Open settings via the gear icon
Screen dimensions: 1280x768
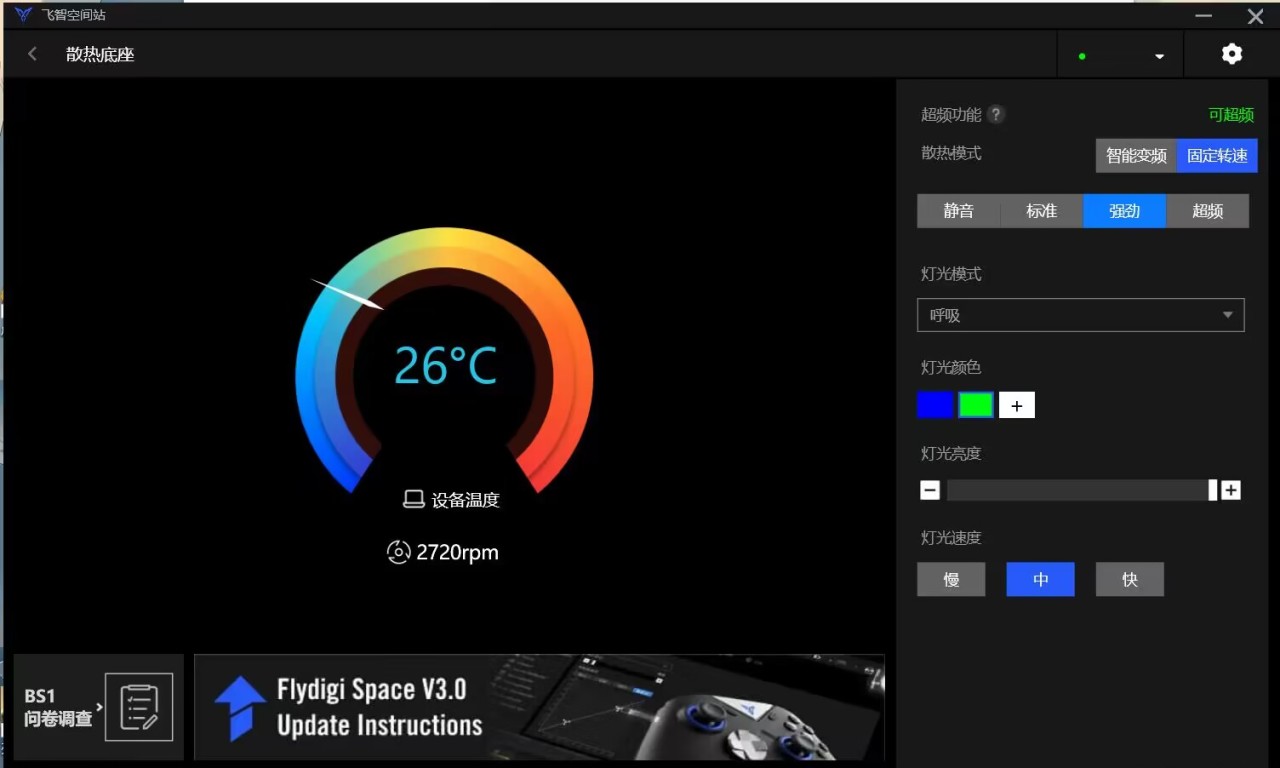point(1232,54)
